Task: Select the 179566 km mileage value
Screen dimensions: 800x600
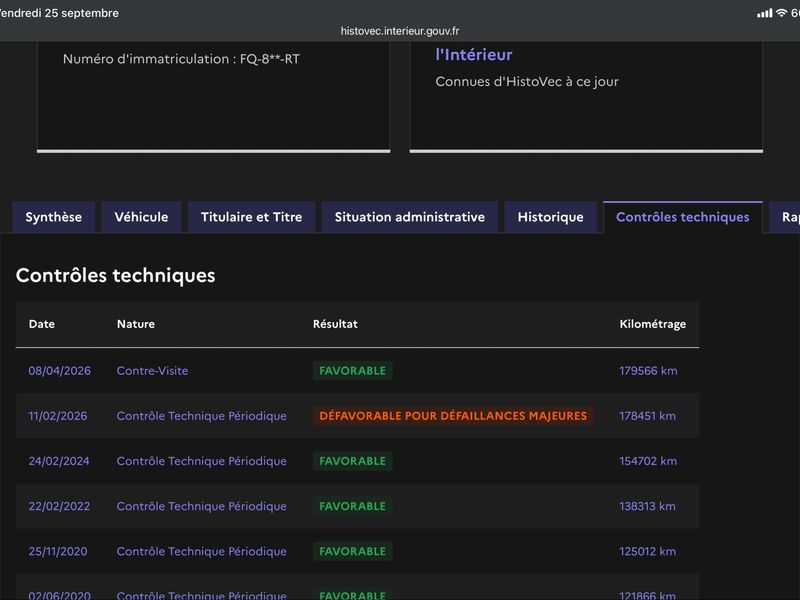Action: [x=648, y=371]
